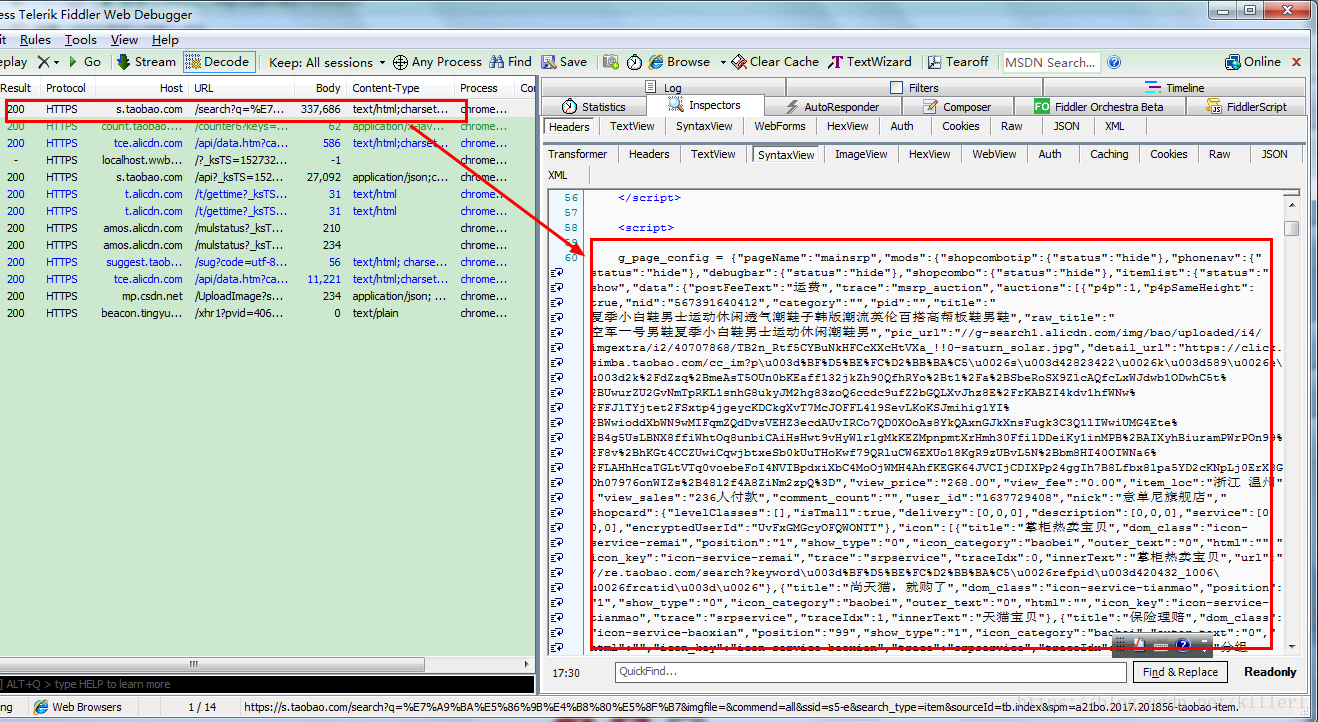Select request Headers inspector tab
1318x722 pixels.
569,126
